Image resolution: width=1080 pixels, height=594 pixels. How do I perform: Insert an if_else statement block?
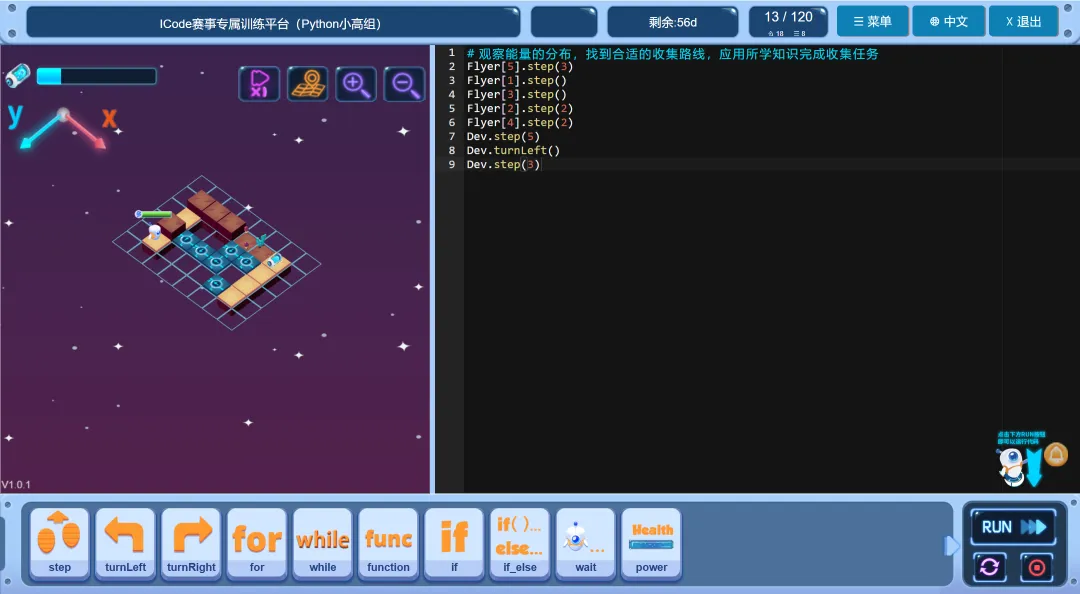[x=520, y=544]
